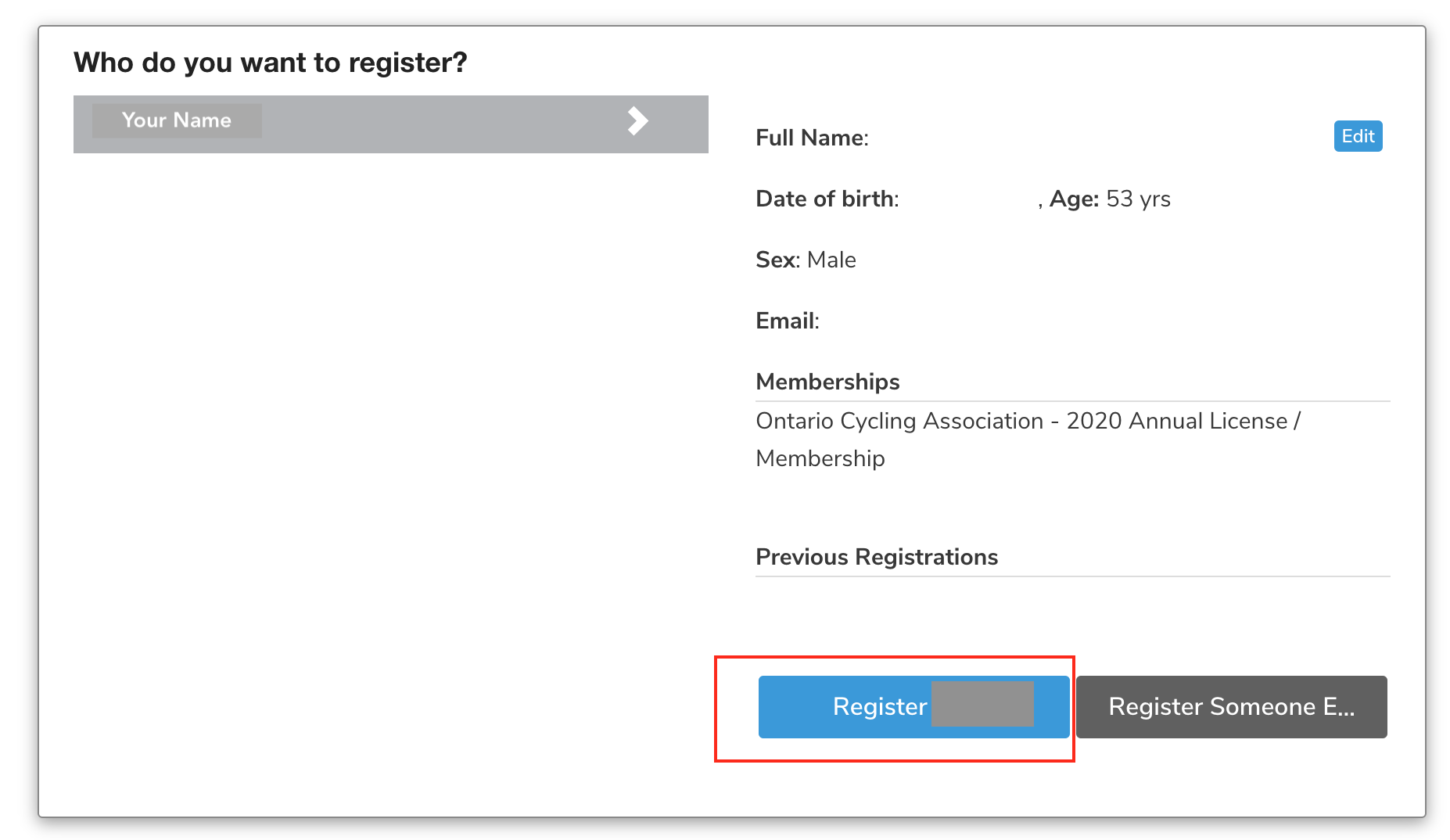The width and height of the screenshot is (1450, 840).
Task: Click the Memberships divider line
Action: [1071, 400]
